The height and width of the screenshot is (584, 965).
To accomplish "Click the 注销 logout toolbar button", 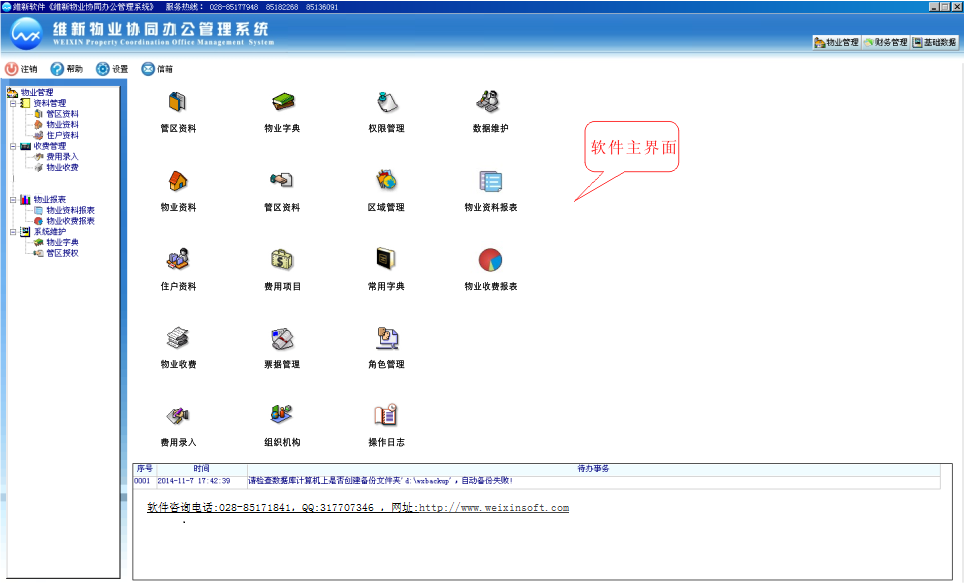I will 21,69.
